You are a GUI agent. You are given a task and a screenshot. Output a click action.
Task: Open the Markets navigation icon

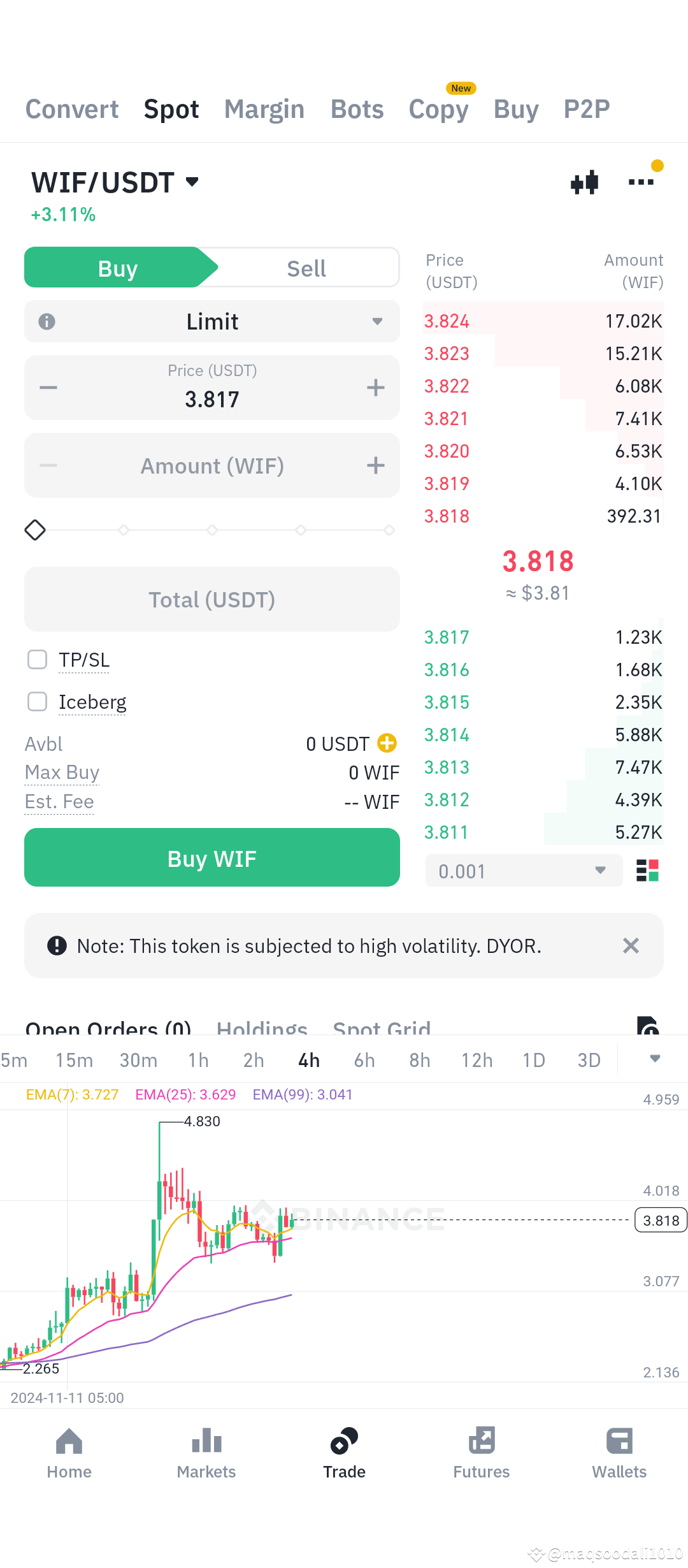206,1442
